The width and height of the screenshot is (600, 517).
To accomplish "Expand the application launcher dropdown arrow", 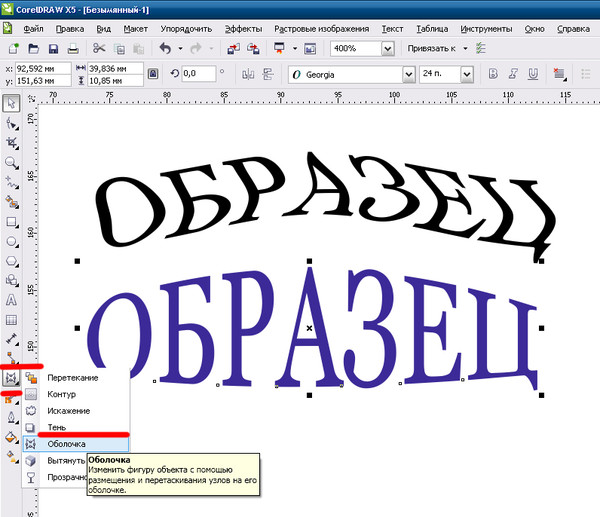I will point(295,48).
